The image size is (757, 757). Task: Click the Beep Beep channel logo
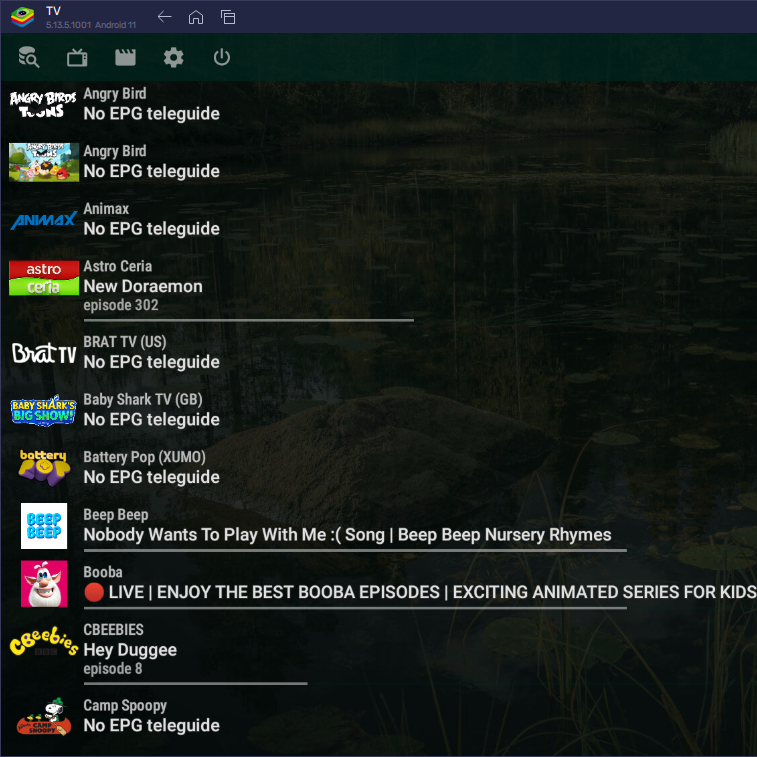pyautogui.click(x=43, y=526)
